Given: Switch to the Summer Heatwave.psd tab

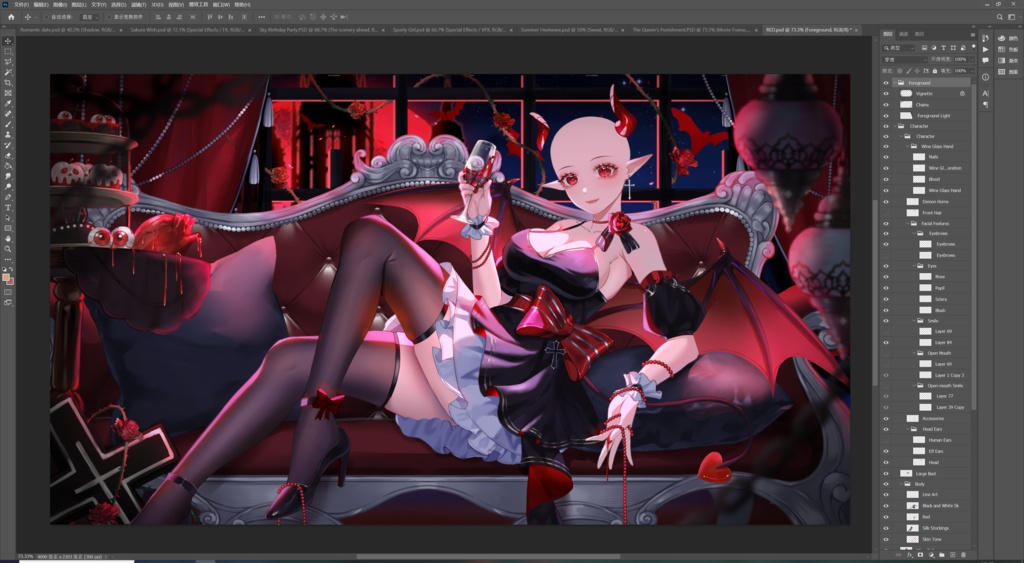Looking at the screenshot, I should [x=568, y=30].
